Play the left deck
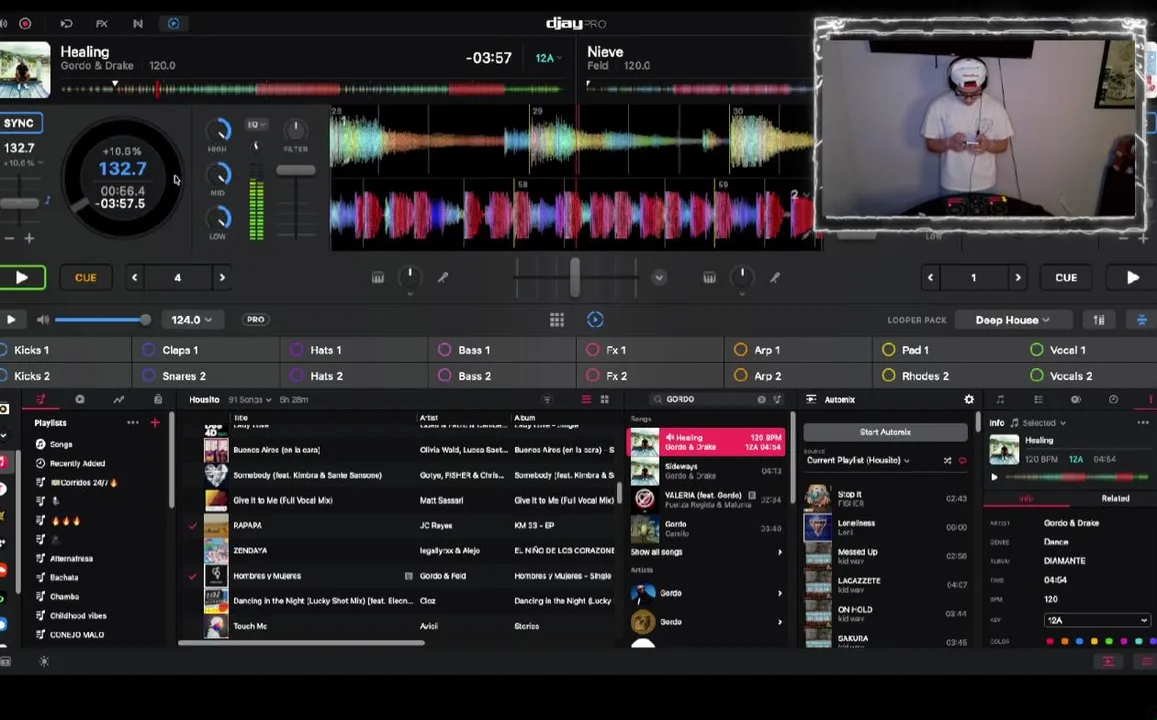Viewport: 1157px width, 720px height. click(x=22, y=277)
